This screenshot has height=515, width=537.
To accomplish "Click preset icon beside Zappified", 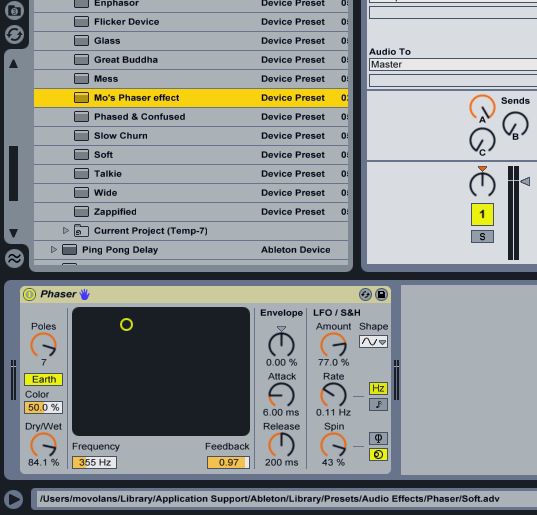I will pyautogui.click(x=82, y=212).
